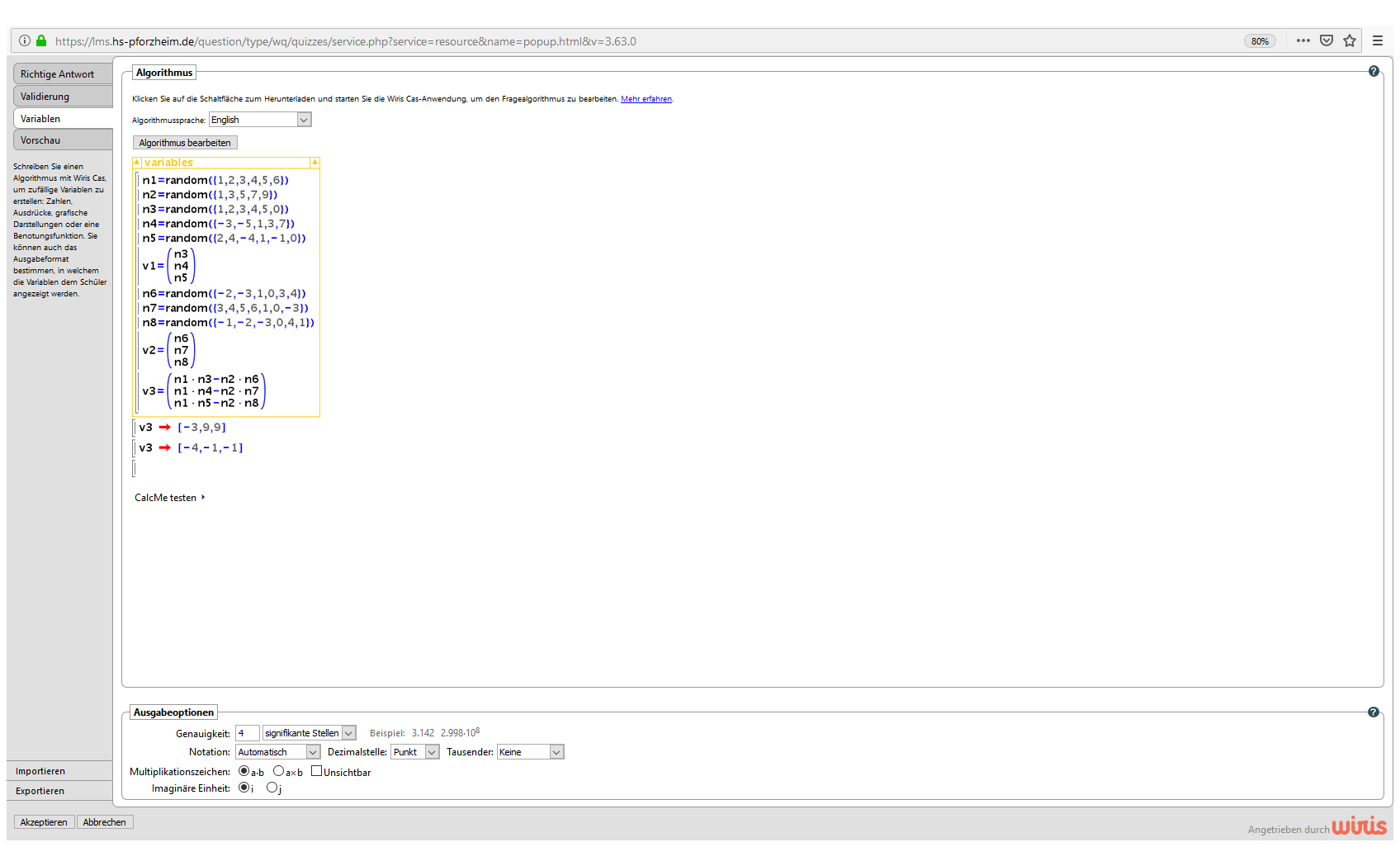Viewport: 1400px width, 847px height.
Task: Click the green padlock site security icon
Action: pos(41,40)
